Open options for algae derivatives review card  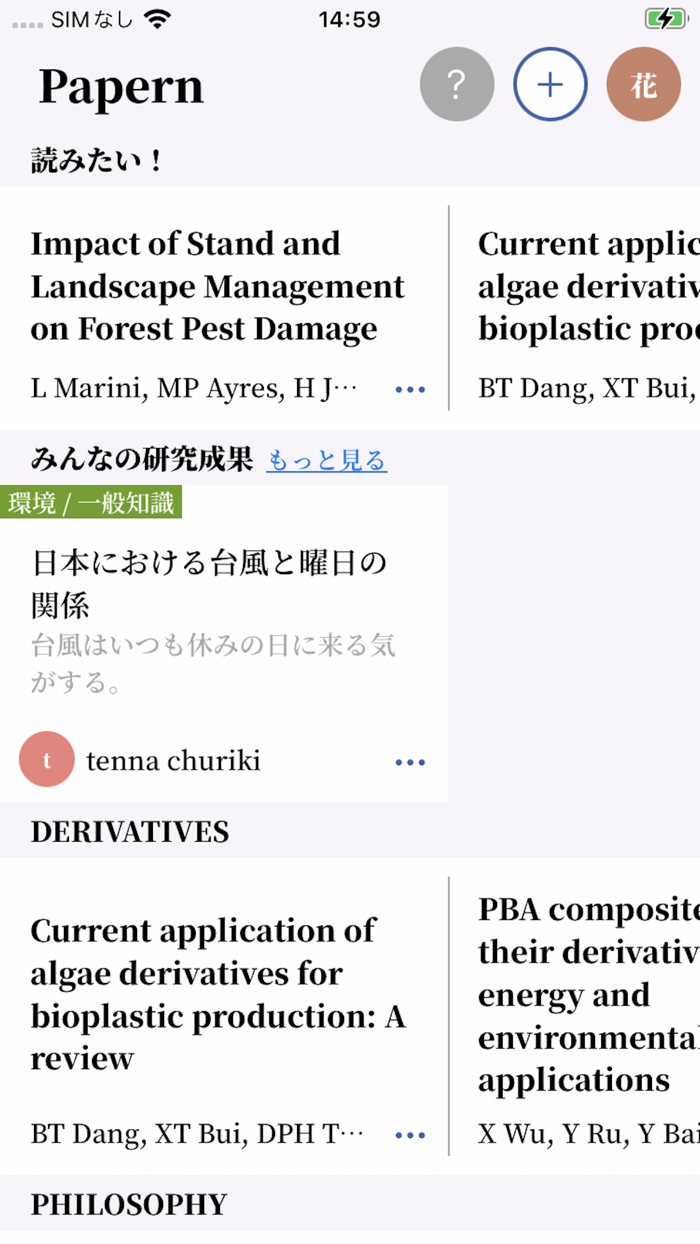pos(410,1135)
